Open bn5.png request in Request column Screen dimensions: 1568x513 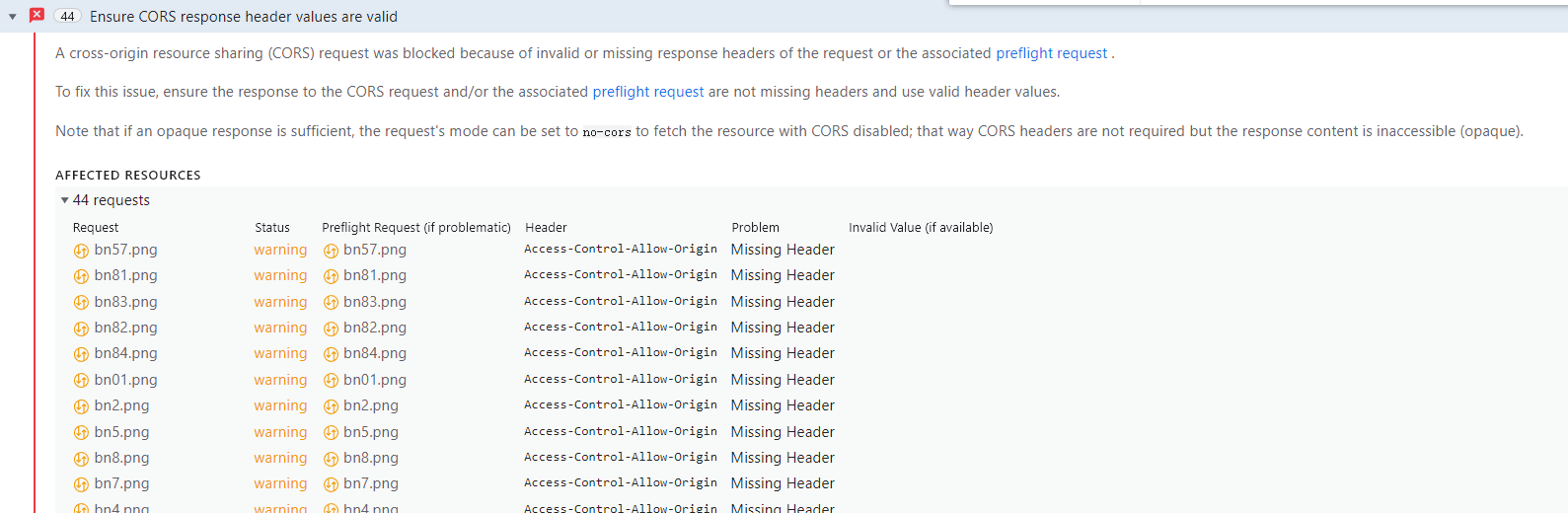tap(121, 432)
